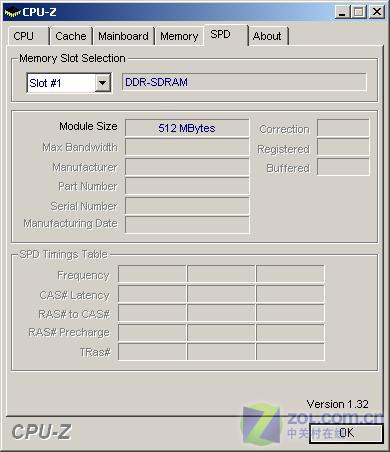Click the Part Number field

pyautogui.click(x=187, y=186)
